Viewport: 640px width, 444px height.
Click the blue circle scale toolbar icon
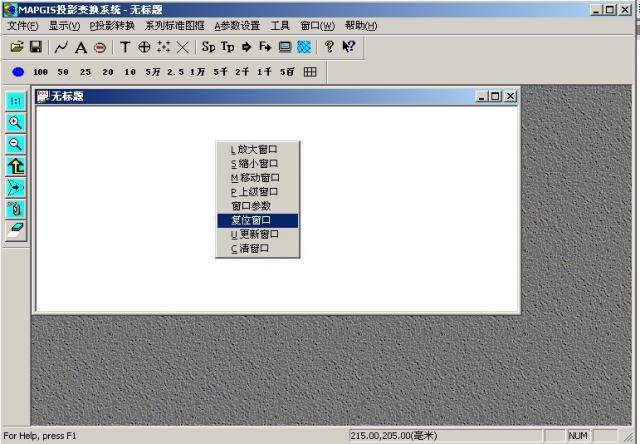pyautogui.click(x=18, y=72)
